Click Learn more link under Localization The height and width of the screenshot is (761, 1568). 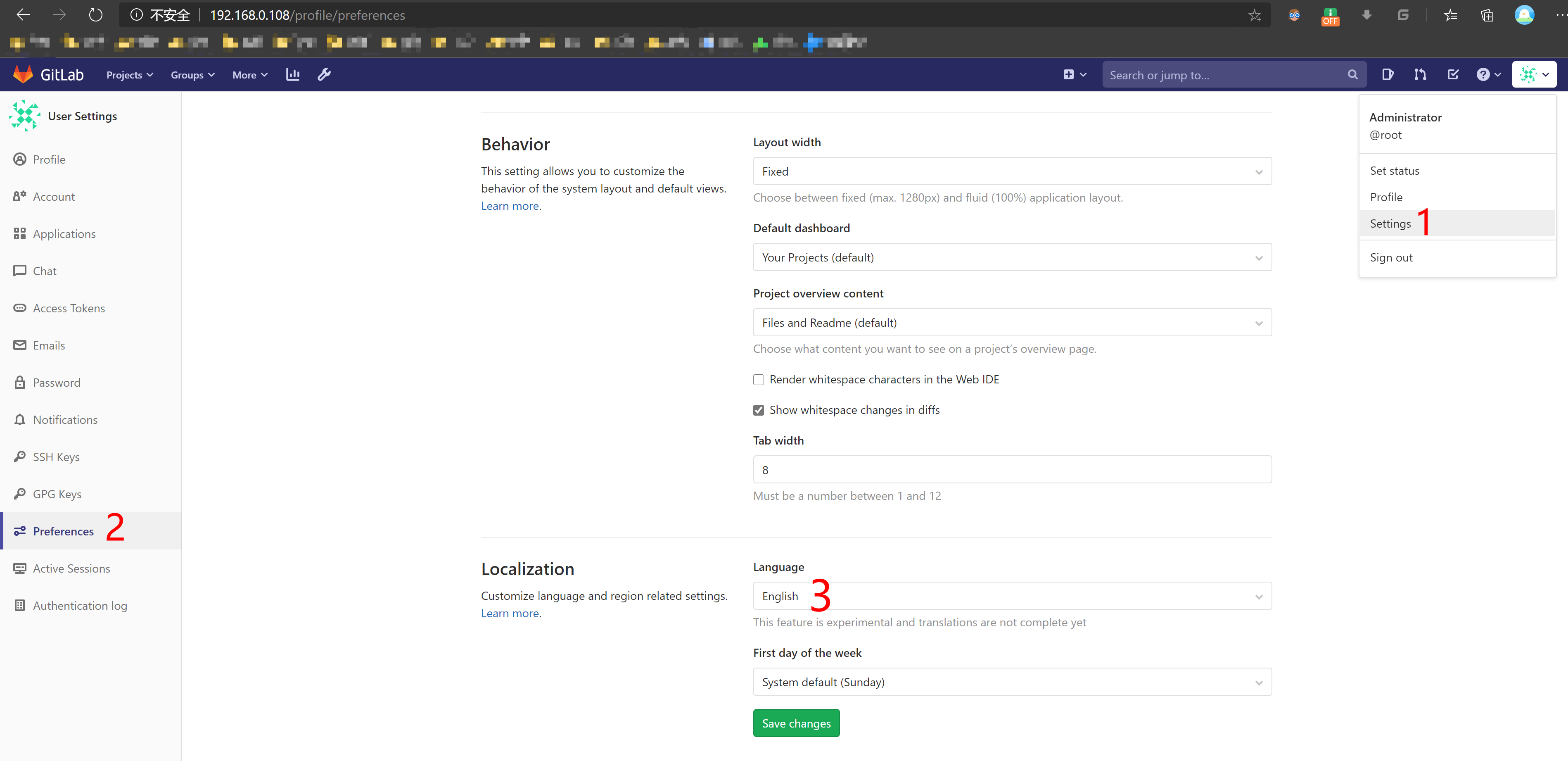coord(510,613)
